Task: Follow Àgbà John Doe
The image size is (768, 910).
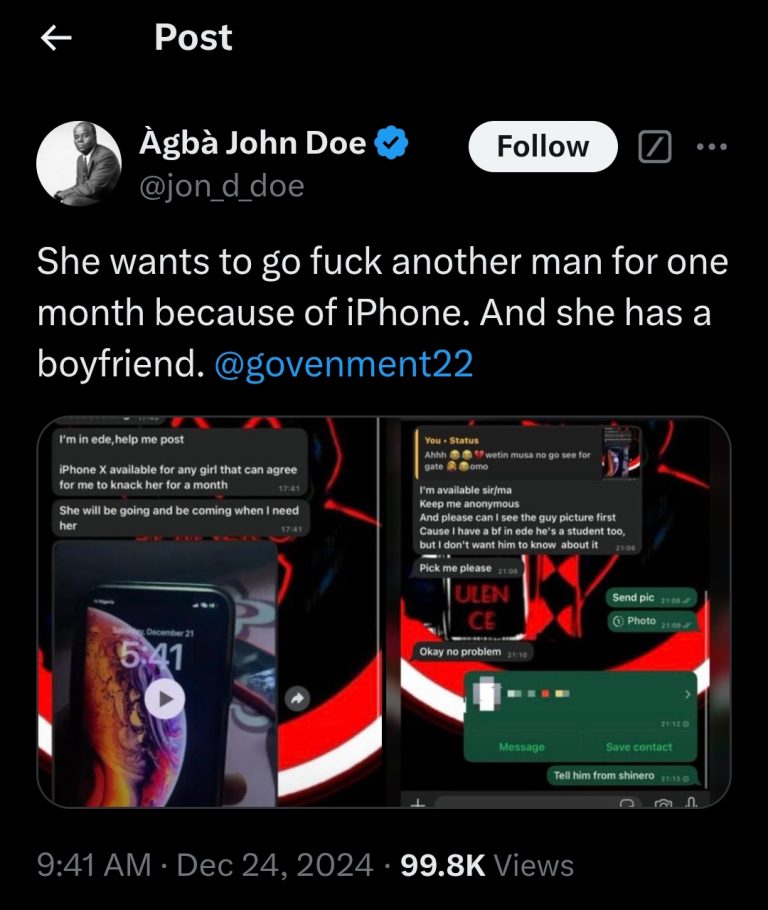Action: (543, 146)
